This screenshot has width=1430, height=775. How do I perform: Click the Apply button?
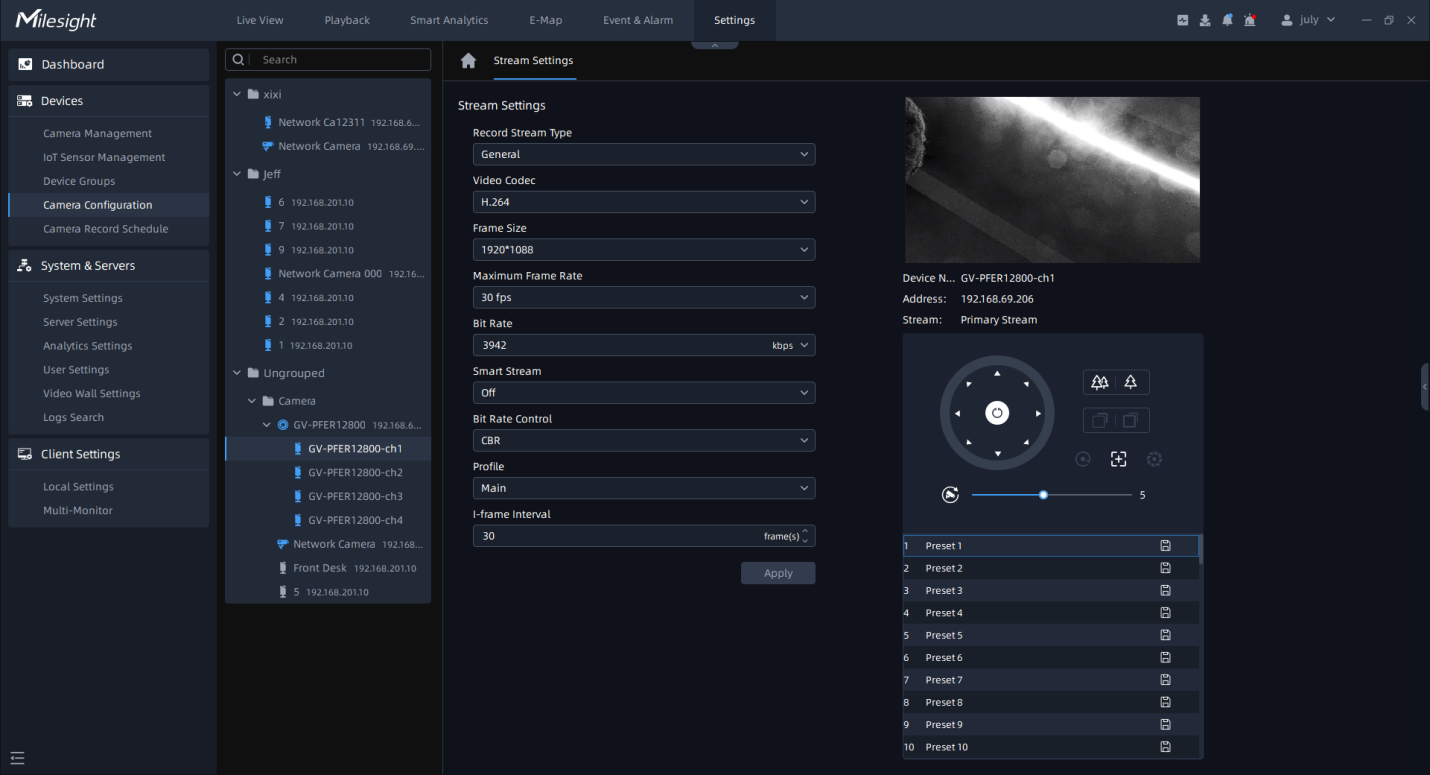click(777, 573)
